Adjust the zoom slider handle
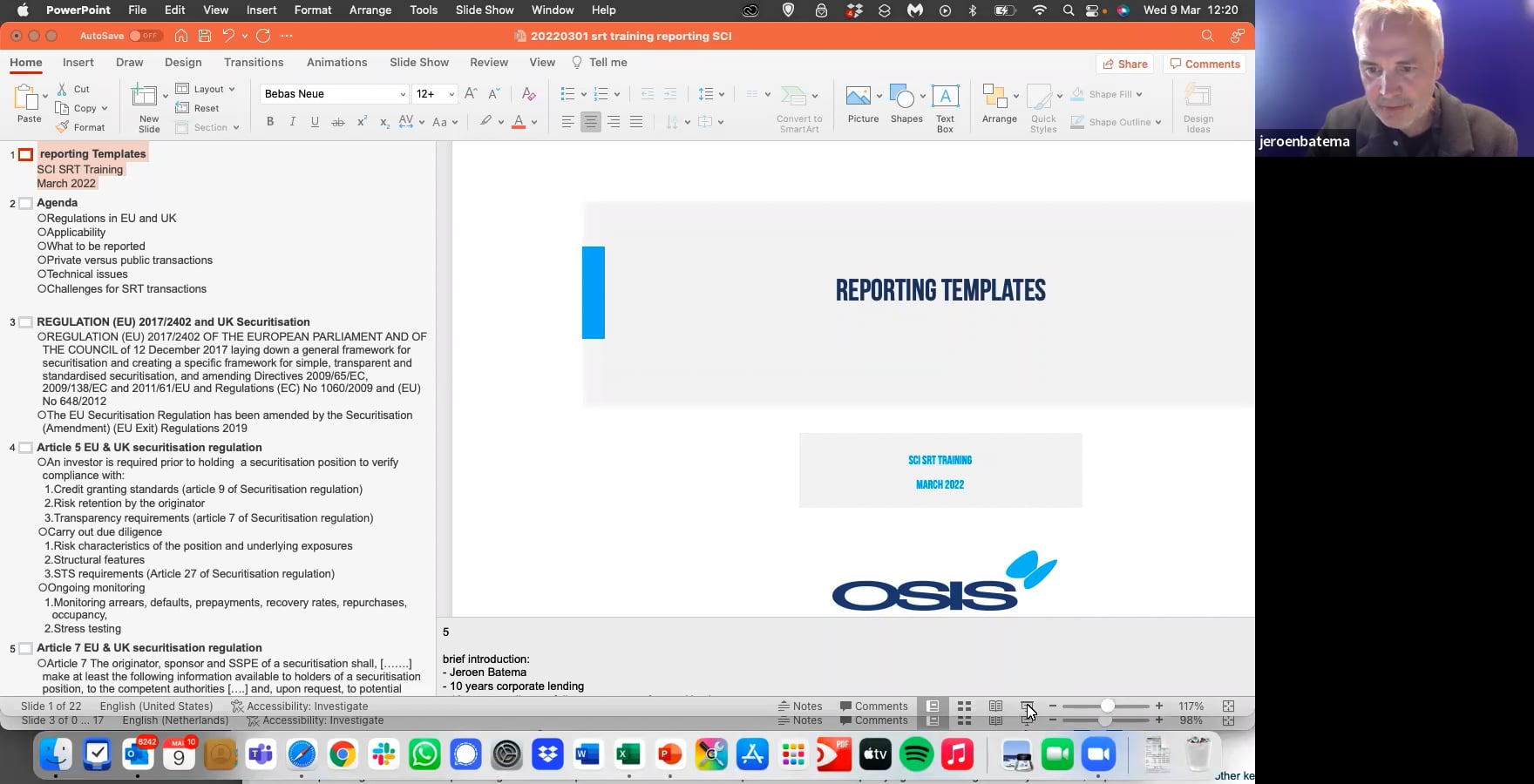Viewport: 1534px width, 784px height. (x=1107, y=706)
